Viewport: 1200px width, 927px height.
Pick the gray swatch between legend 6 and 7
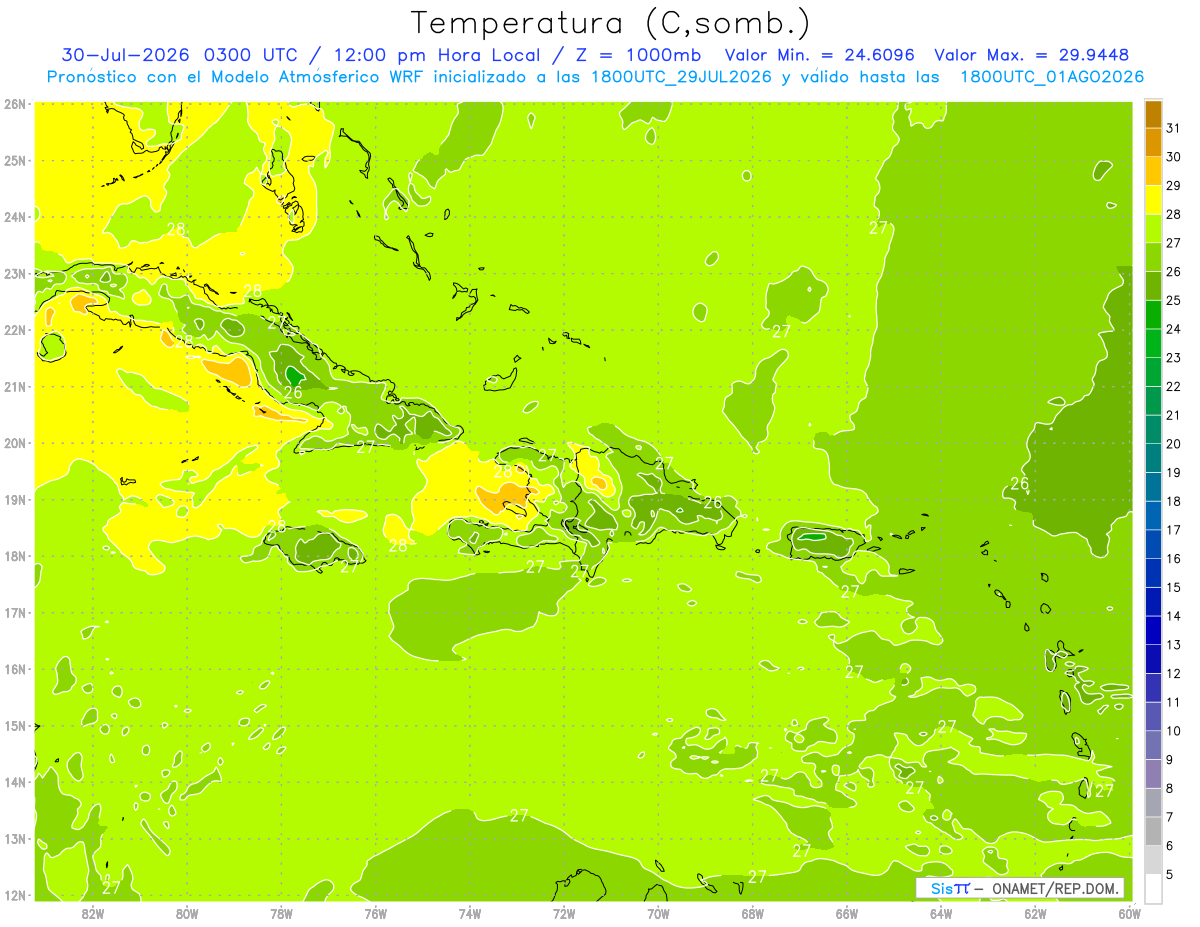tap(1153, 831)
